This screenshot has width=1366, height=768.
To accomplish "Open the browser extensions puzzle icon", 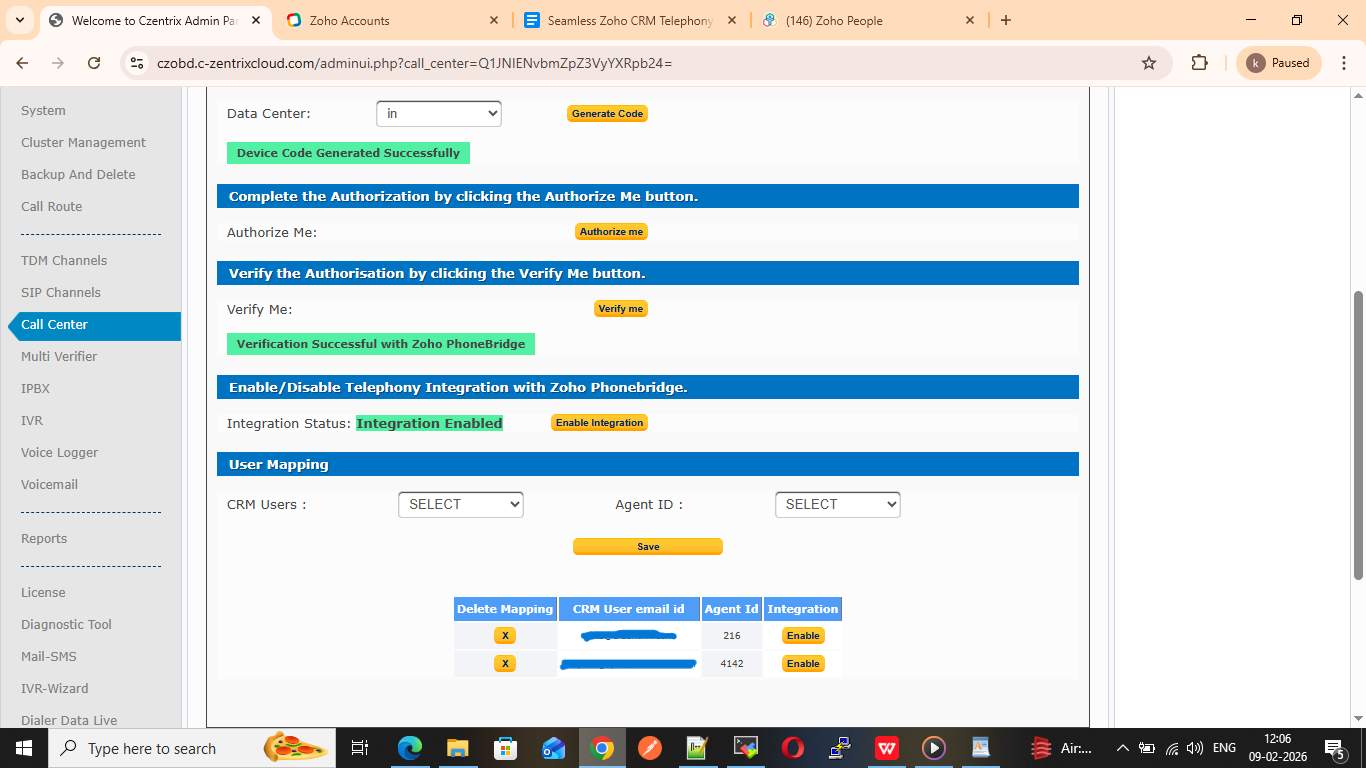I will 1199,63.
